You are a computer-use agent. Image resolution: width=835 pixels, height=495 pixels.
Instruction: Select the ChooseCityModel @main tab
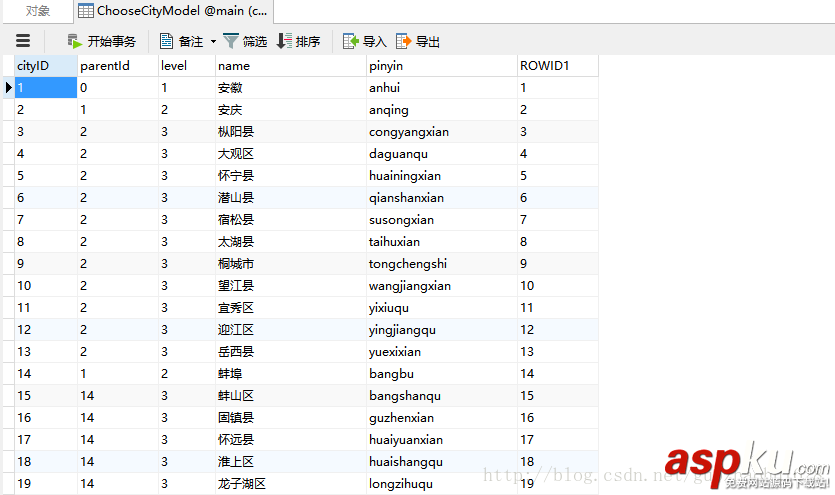point(173,11)
